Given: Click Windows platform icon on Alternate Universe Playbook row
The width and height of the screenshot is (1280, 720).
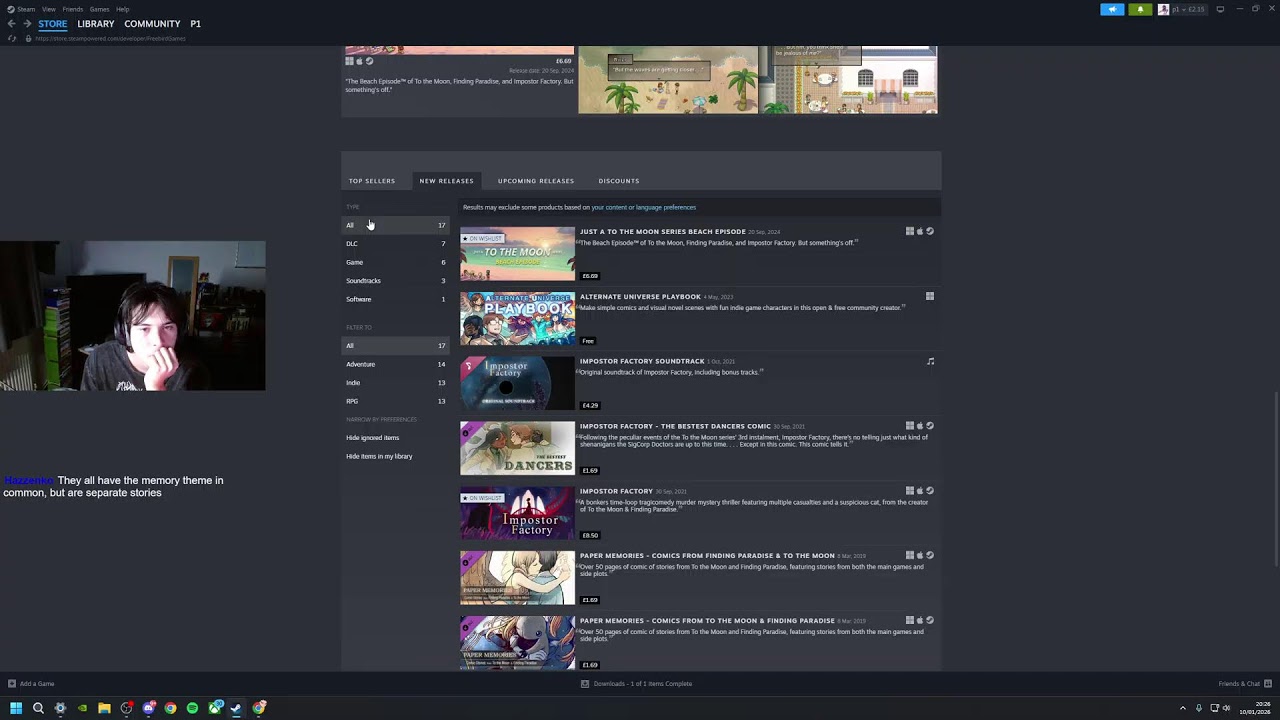Looking at the screenshot, I should [930, 296].
